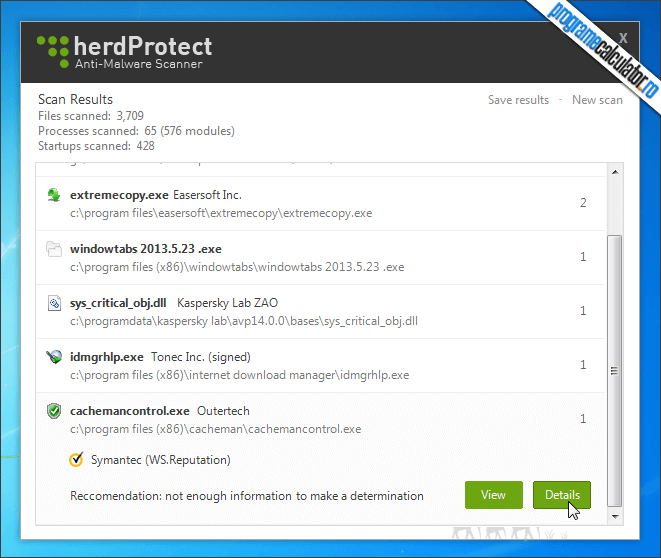Image resolution: width=661 pixels, height=558 pixels.
Task: Click detection count 1 for sys_critical_obj.dll
Action: [583, 311]
